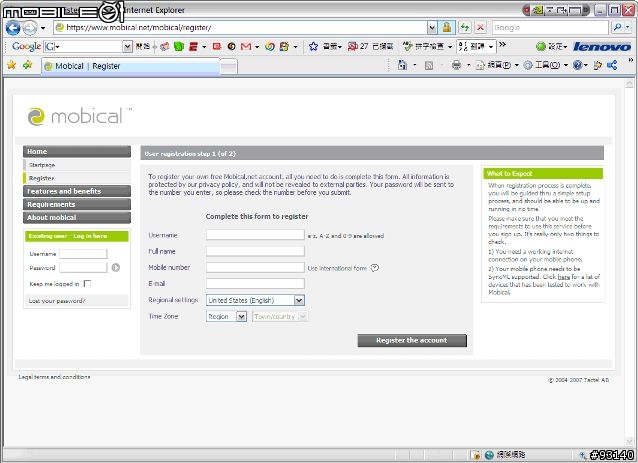Click the share icon on command bar
Viewport: 638px width, 463px height.
tap(612, 65)
